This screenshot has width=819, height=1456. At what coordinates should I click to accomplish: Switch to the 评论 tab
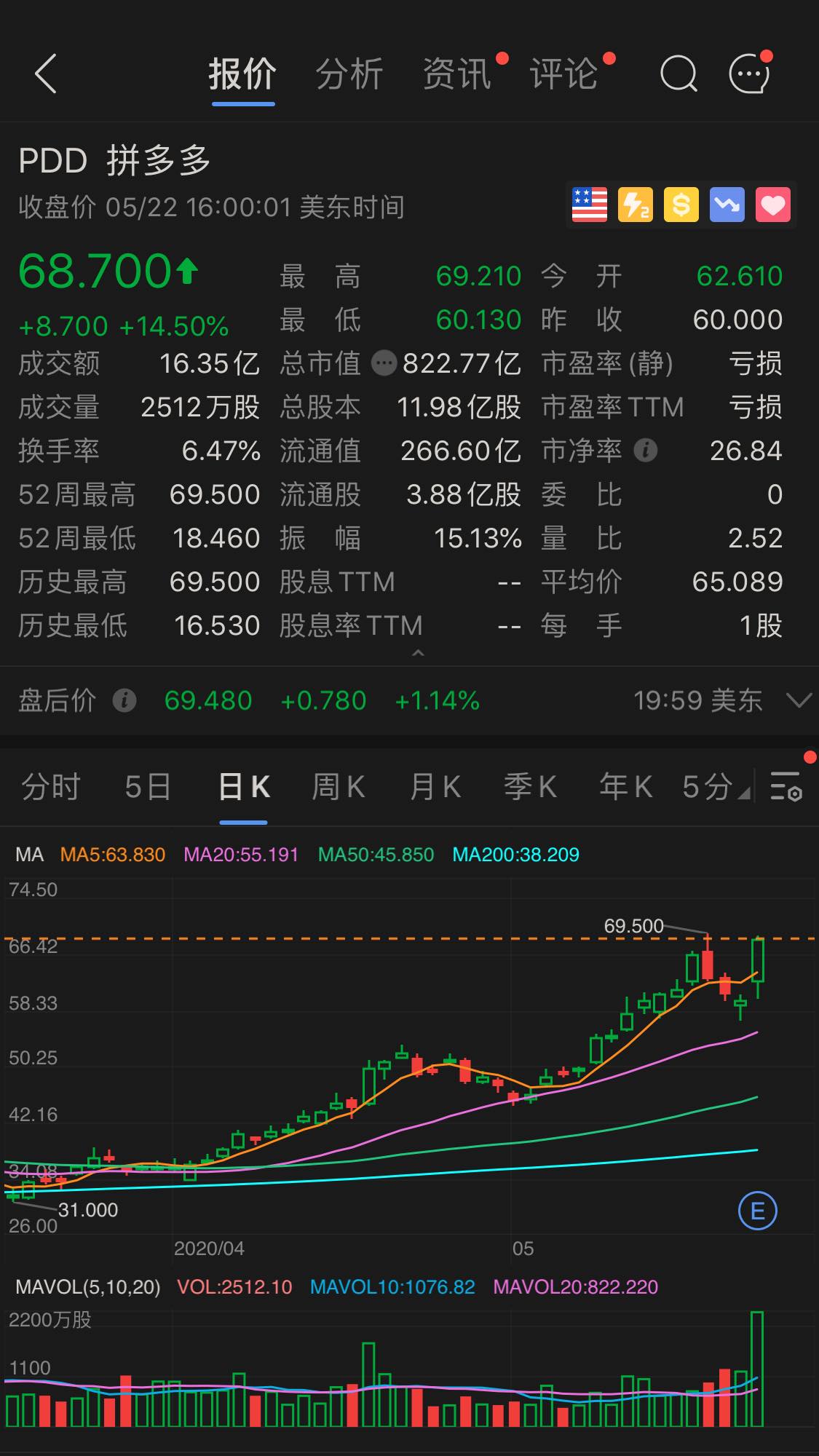click(x=563, y=74)
